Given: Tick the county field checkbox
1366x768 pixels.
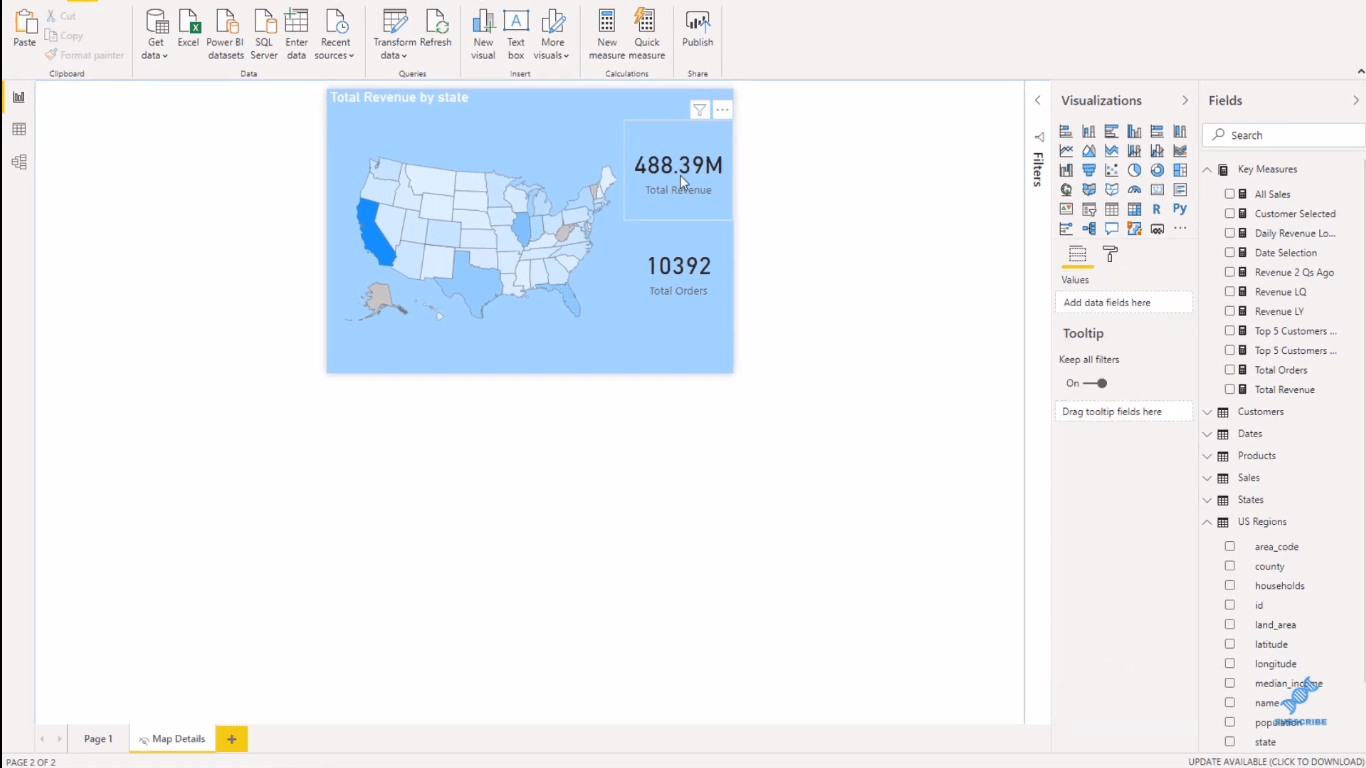Looking at the screenshot, I should (x=1230, y=566).
